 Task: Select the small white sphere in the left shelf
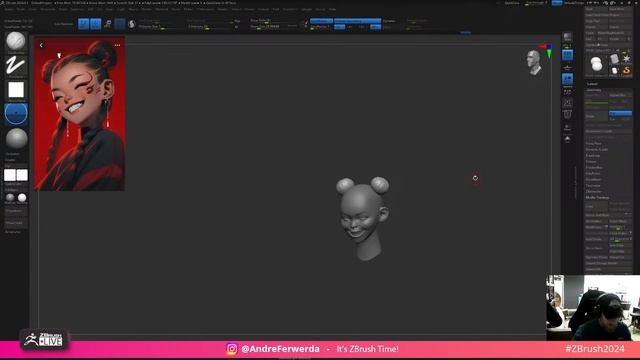(x=22, y=198)
